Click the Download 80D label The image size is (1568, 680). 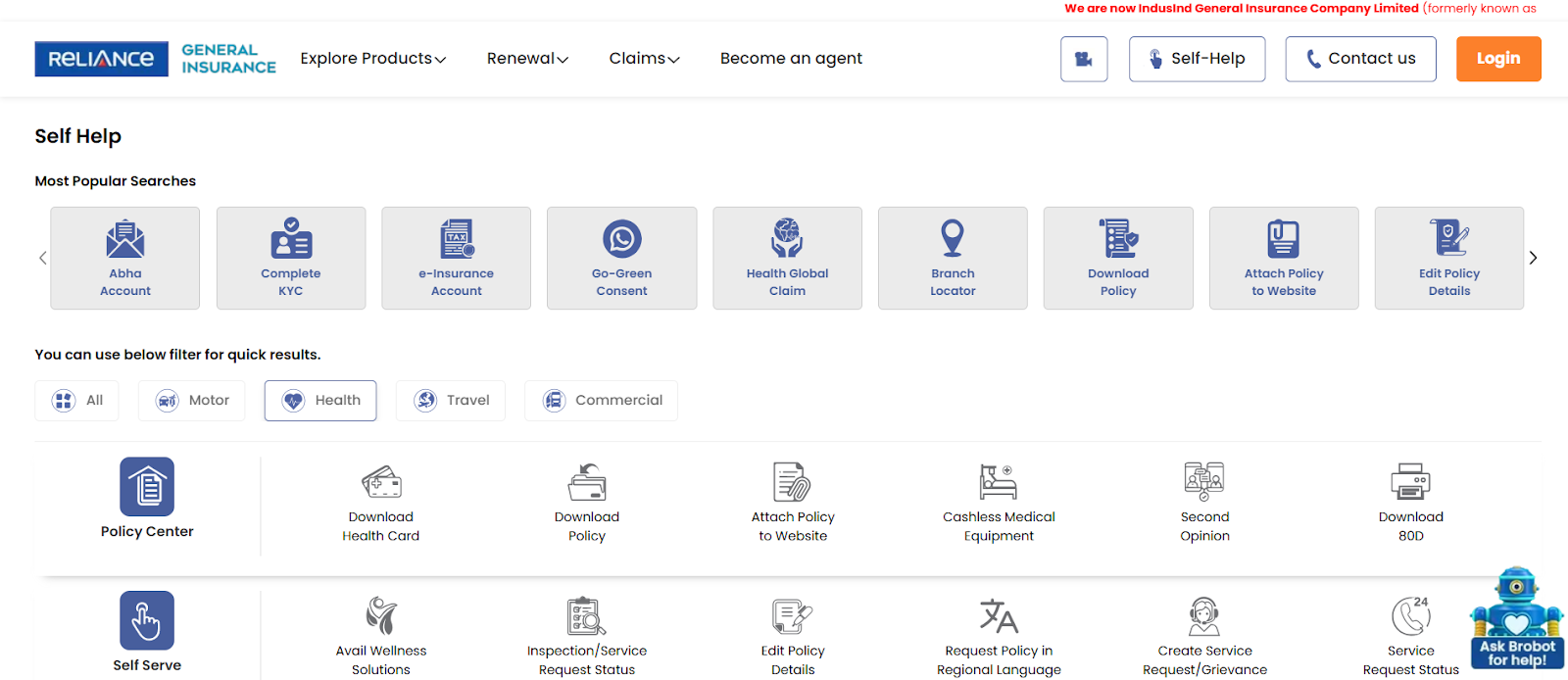pos(1411,526)
